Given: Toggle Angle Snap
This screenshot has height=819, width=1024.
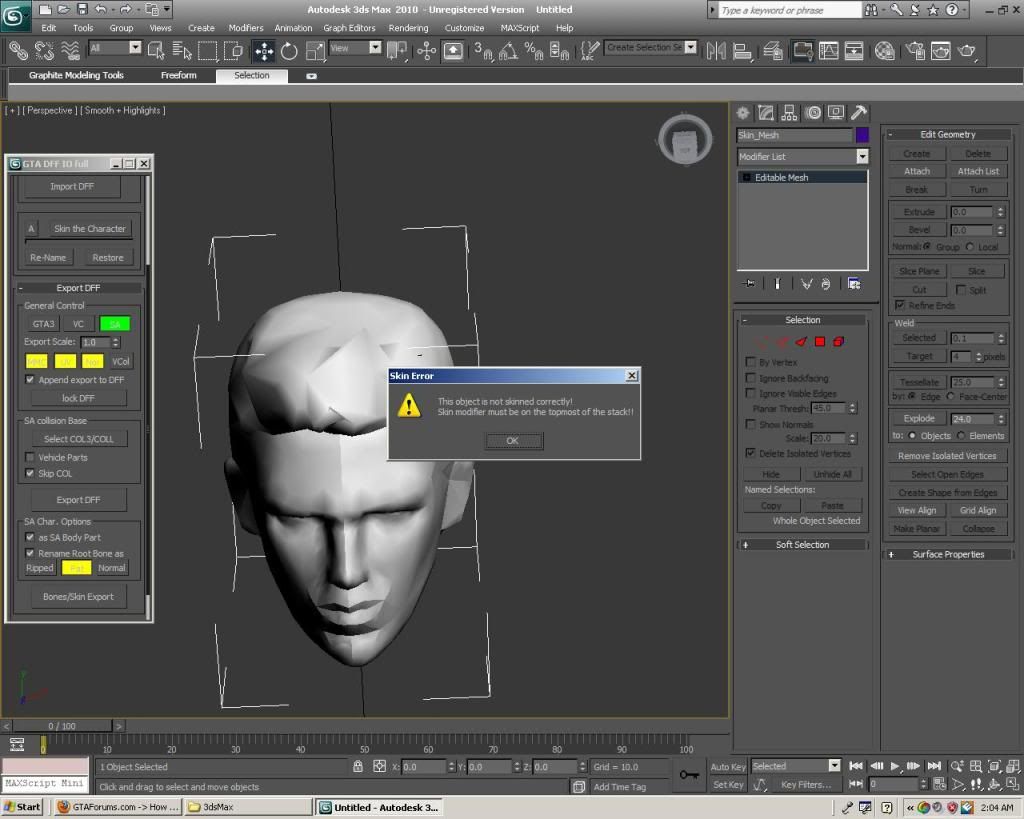Looking at the screenshot, I should [x=508, y=51].
